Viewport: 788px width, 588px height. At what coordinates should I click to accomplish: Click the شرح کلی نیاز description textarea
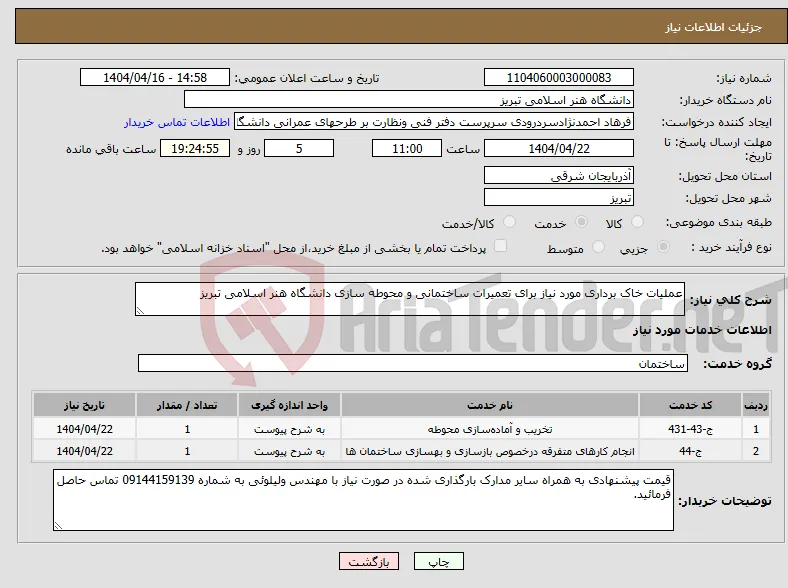[410, 299]
